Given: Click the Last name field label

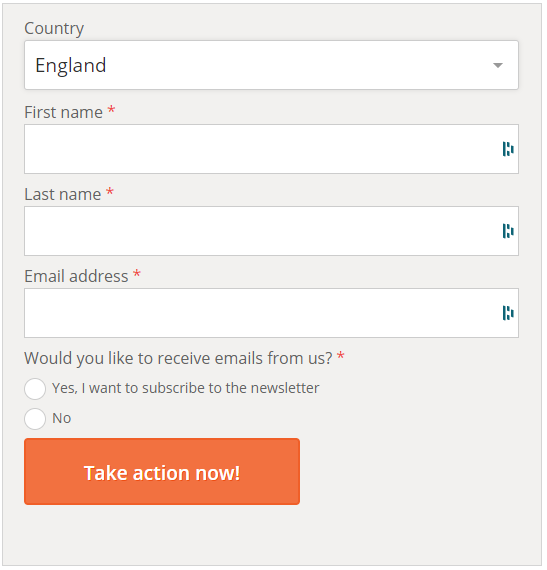Looking at the screenshot, I should 63,194.
